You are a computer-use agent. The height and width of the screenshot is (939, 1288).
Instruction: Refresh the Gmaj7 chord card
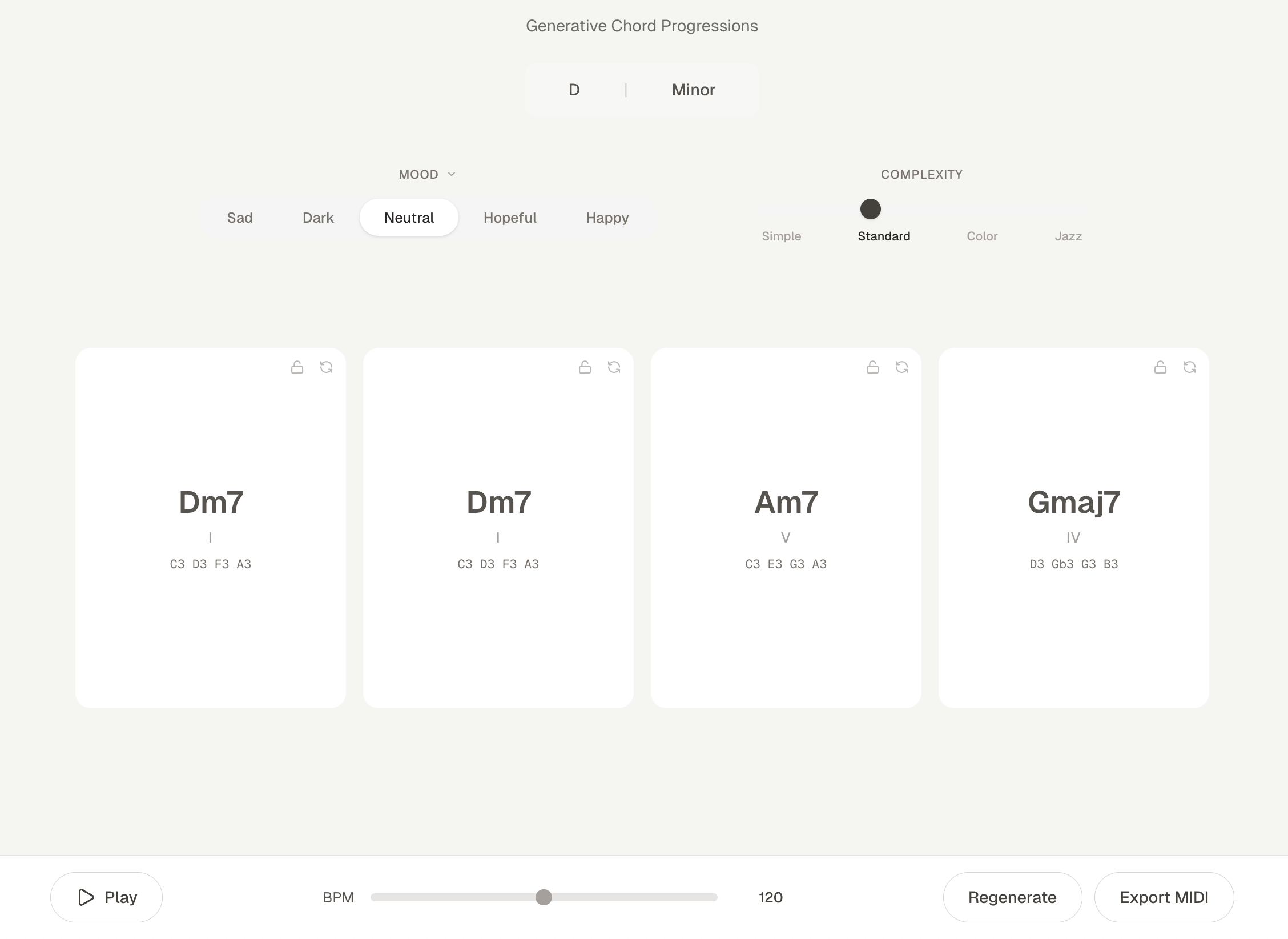click(1190, 367)
